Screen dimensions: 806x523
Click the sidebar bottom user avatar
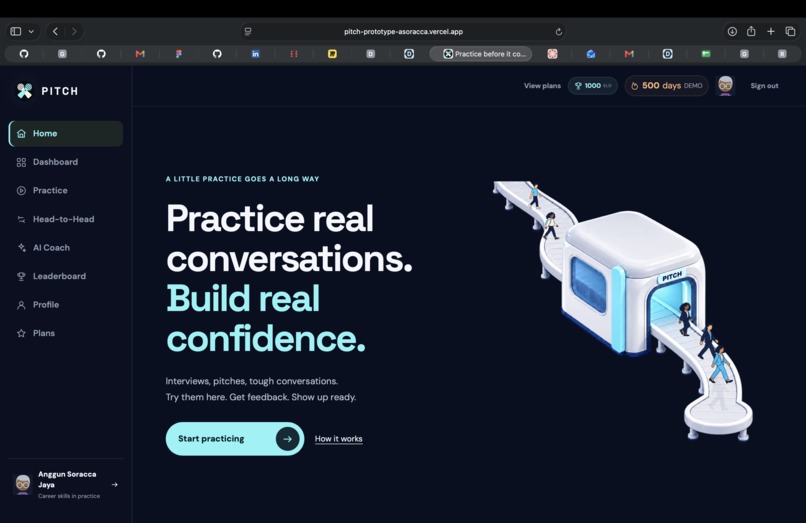[23, 484]
